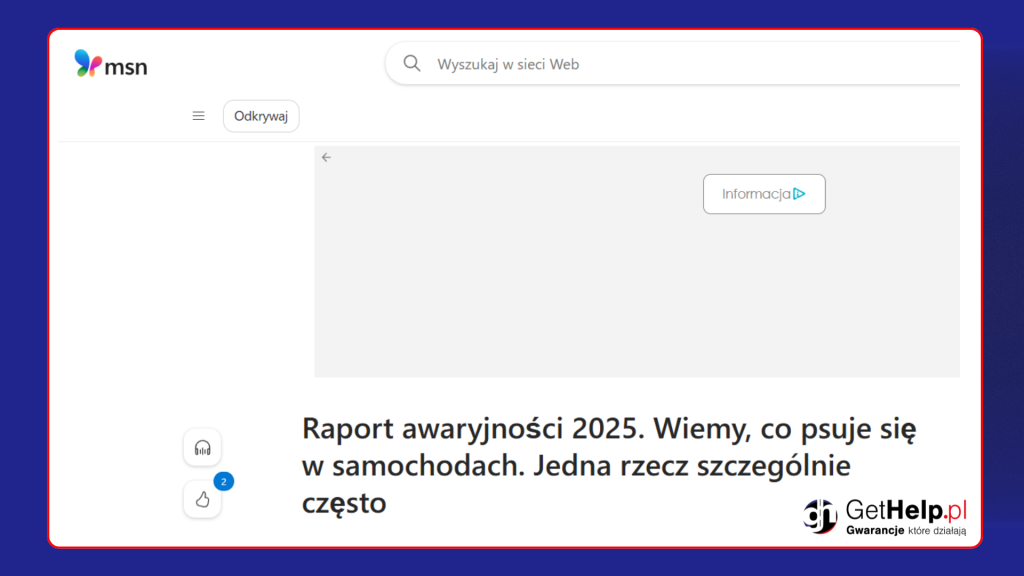Click the back arrow in the ad panel
The height and width of the screenshot is (576, 1024).
[x=326, y=157]
